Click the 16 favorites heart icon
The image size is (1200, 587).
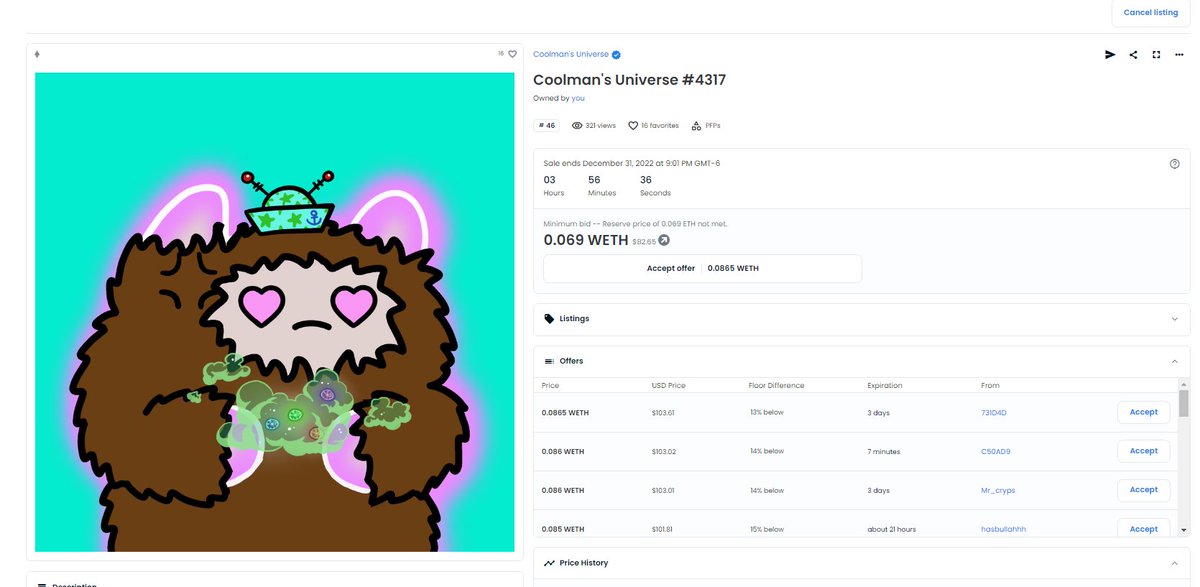633,126
